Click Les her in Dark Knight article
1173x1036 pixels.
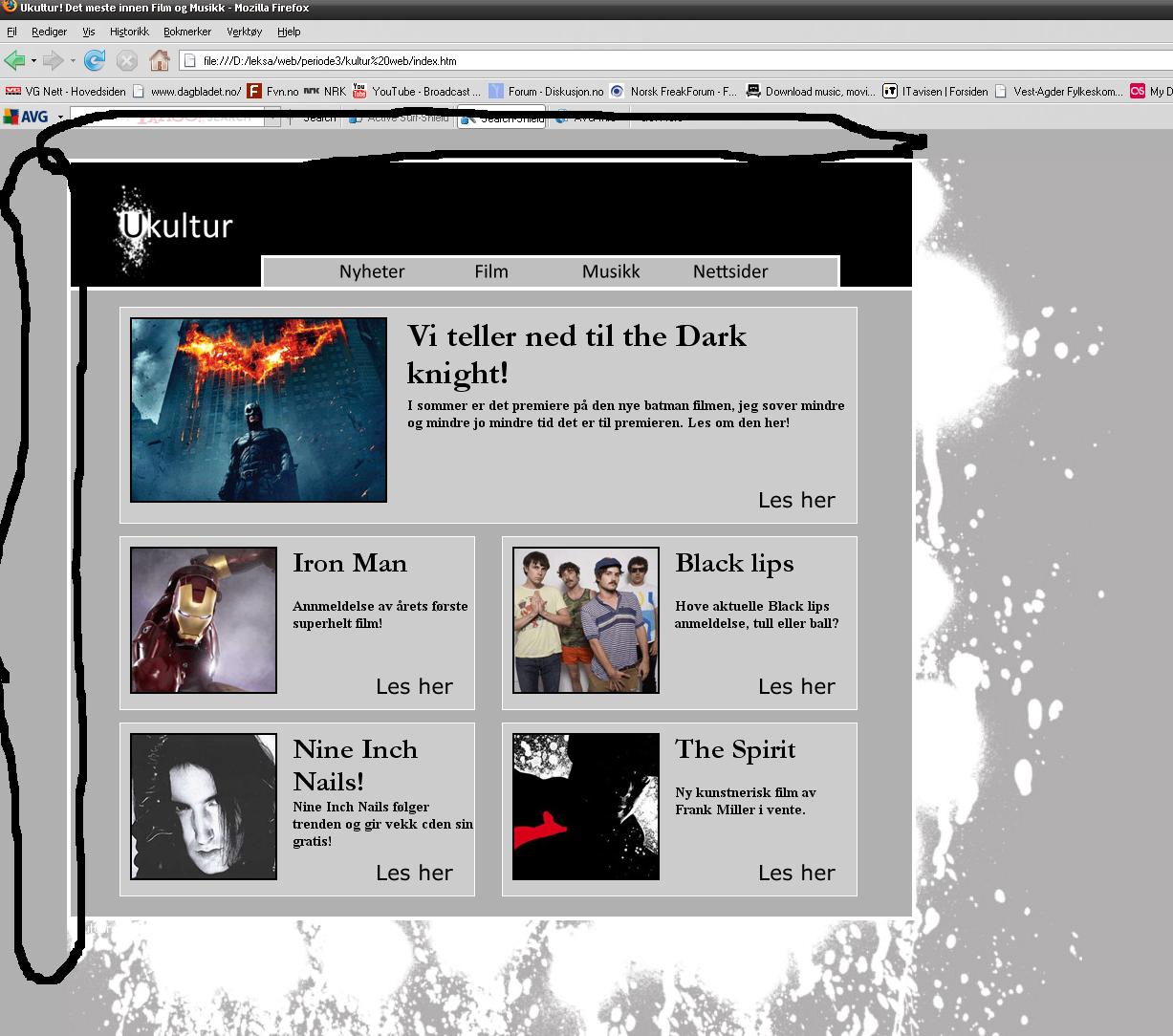click(x=796, y=500)
